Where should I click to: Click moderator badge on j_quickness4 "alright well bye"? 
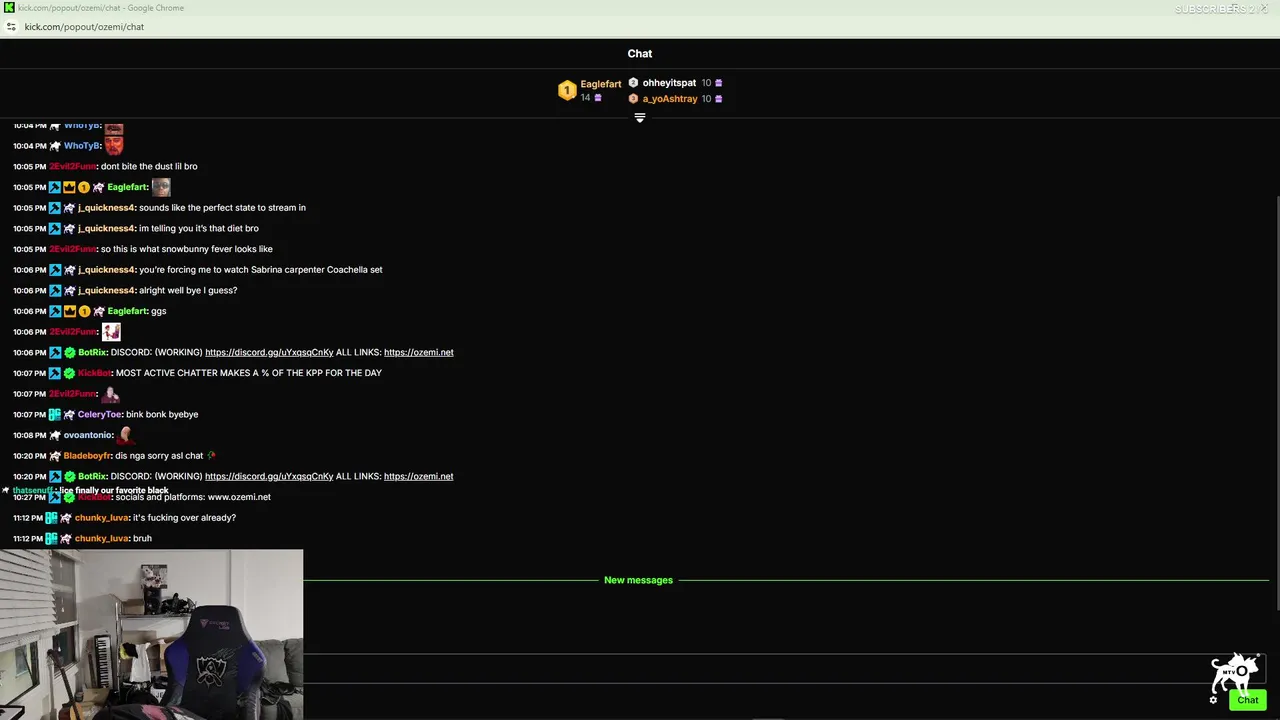point(55,290)
